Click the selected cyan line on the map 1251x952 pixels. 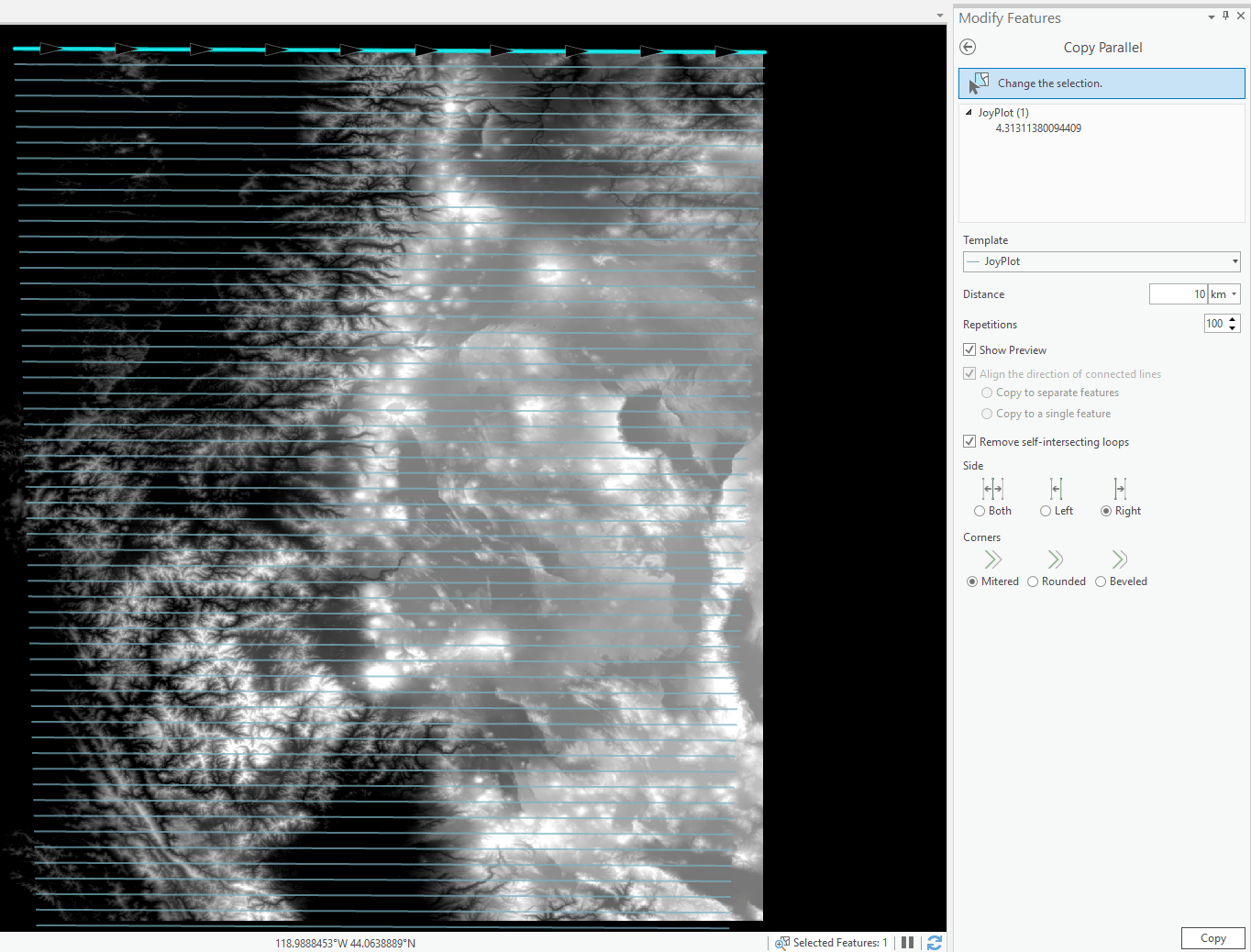tap(389, 50)
